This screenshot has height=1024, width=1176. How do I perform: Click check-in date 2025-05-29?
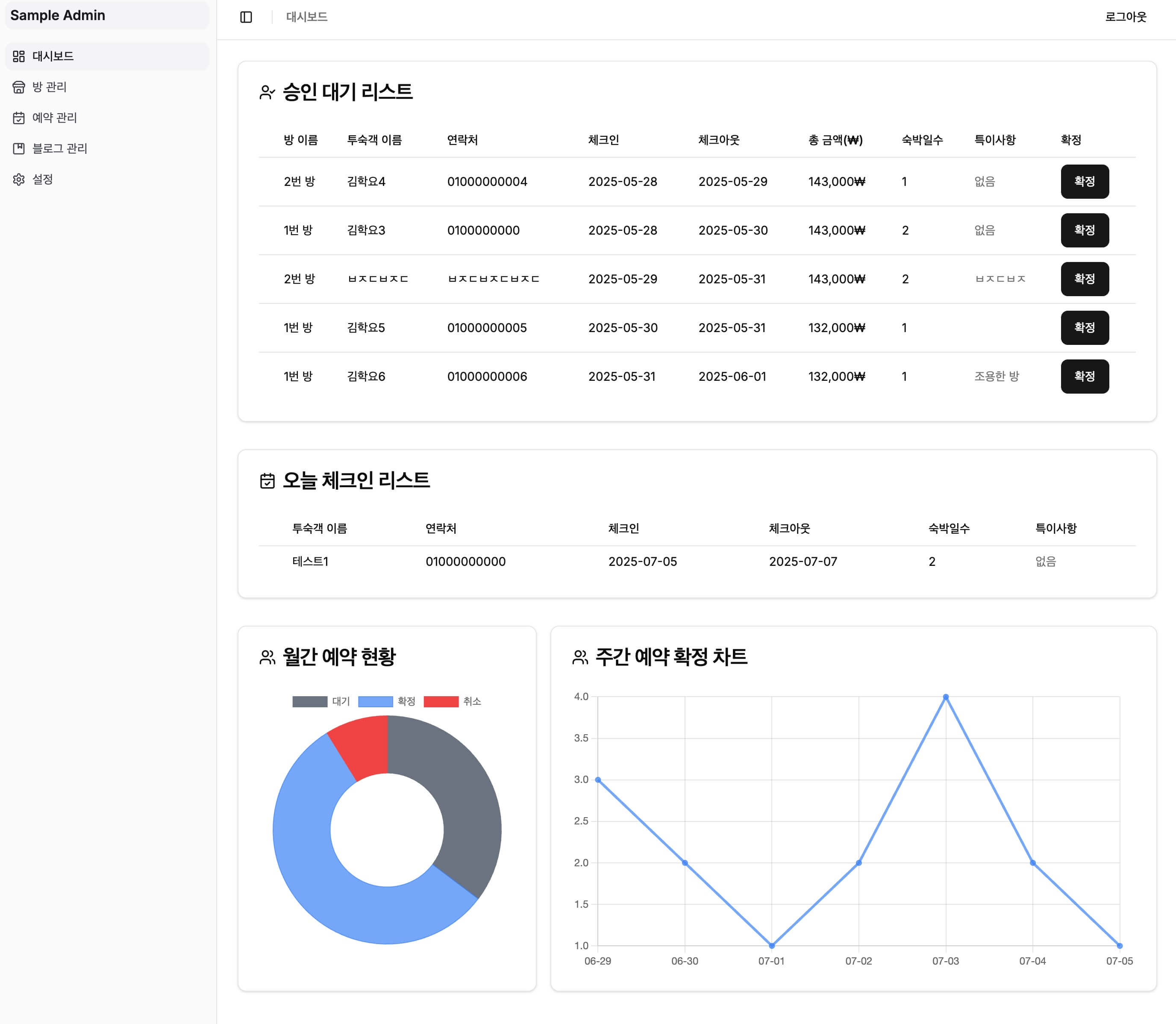(x=623, y=279)
